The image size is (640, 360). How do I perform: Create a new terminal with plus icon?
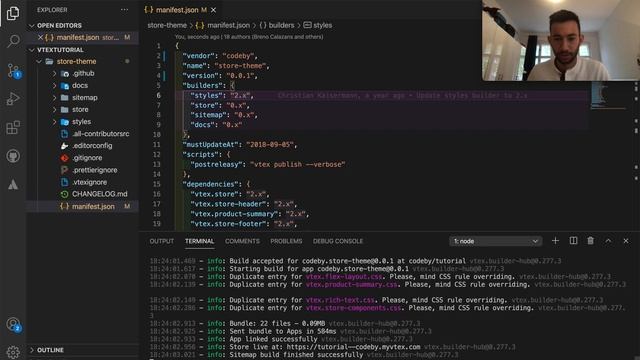pyautogui.click(x=555, y=241)
